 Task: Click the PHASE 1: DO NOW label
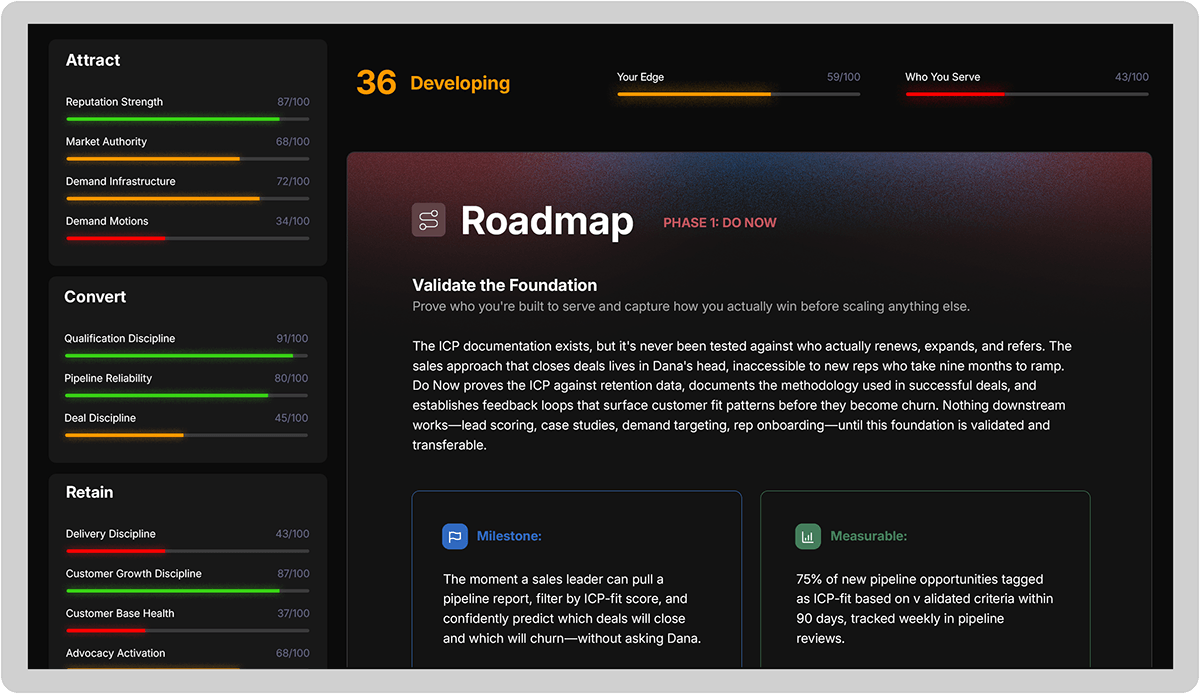click(x=720, y=222)
